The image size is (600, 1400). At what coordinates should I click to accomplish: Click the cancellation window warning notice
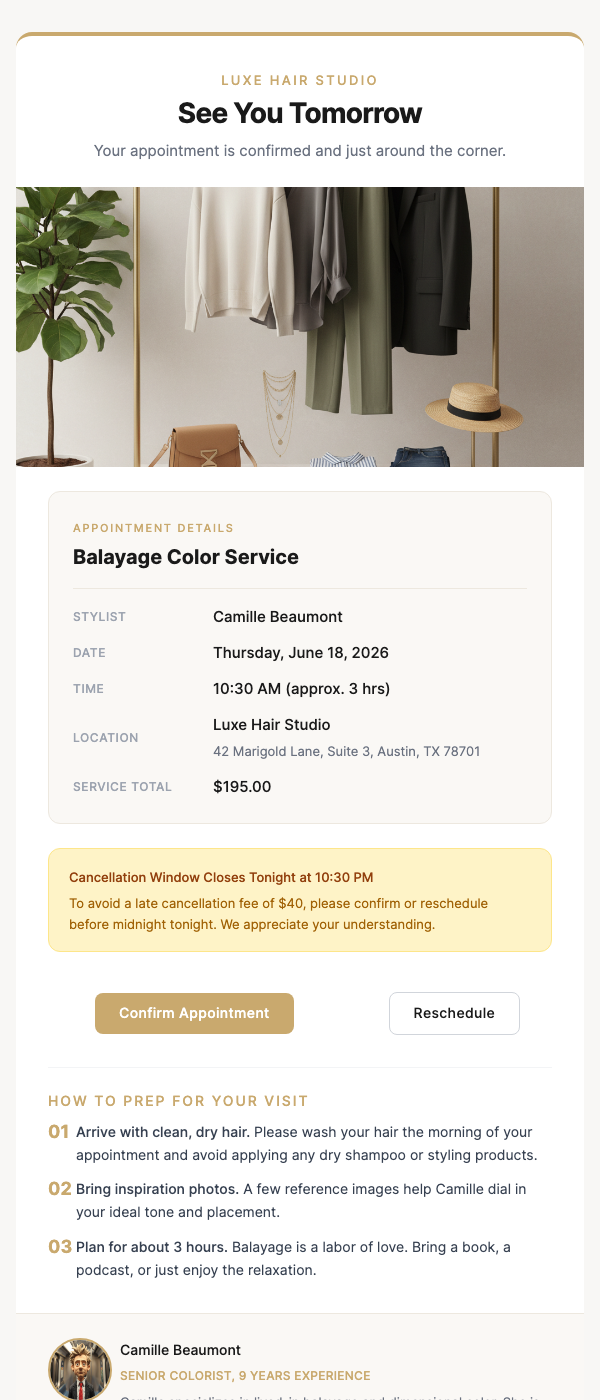299,899
